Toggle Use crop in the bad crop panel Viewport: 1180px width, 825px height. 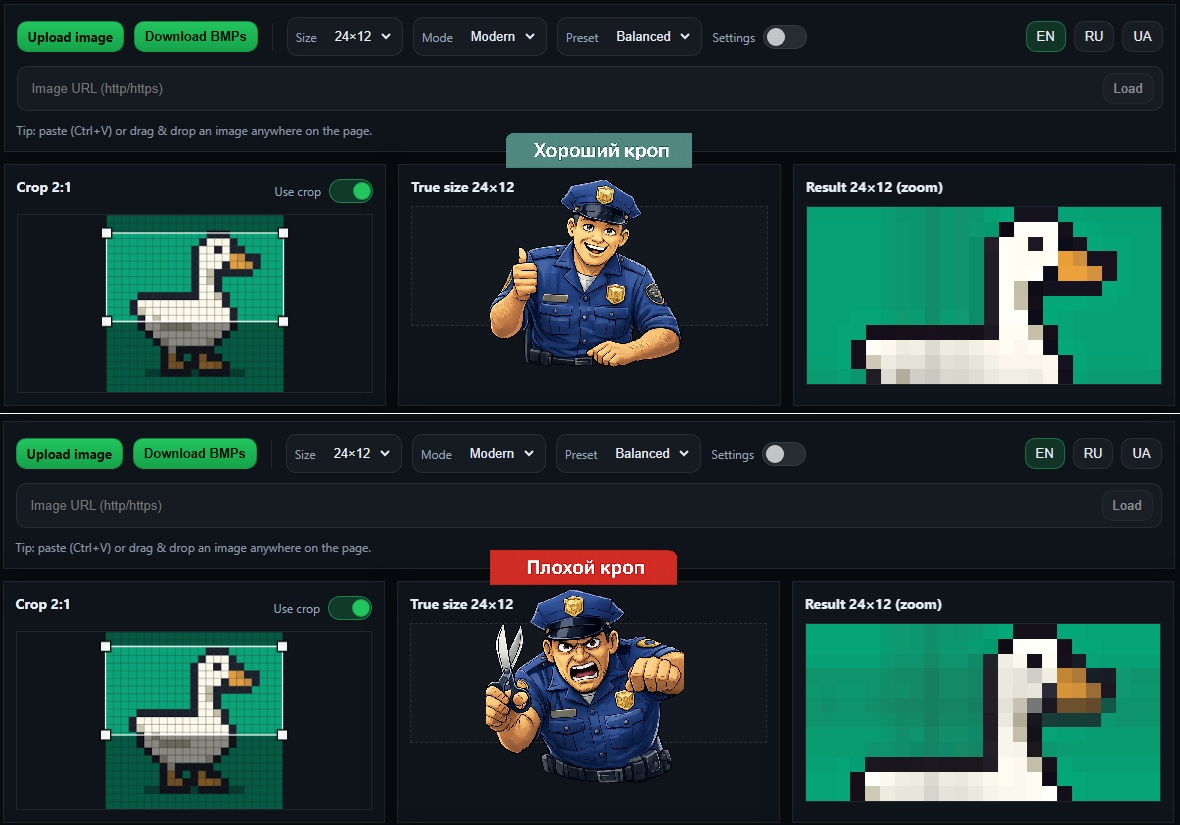coord(350,608)
